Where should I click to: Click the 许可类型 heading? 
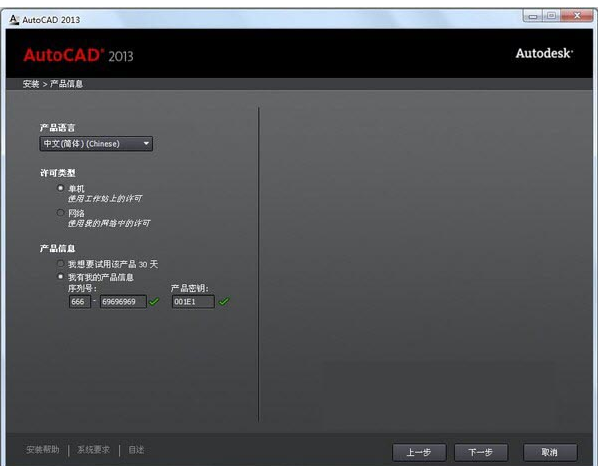pyautogui.click(x=58, y=173)
